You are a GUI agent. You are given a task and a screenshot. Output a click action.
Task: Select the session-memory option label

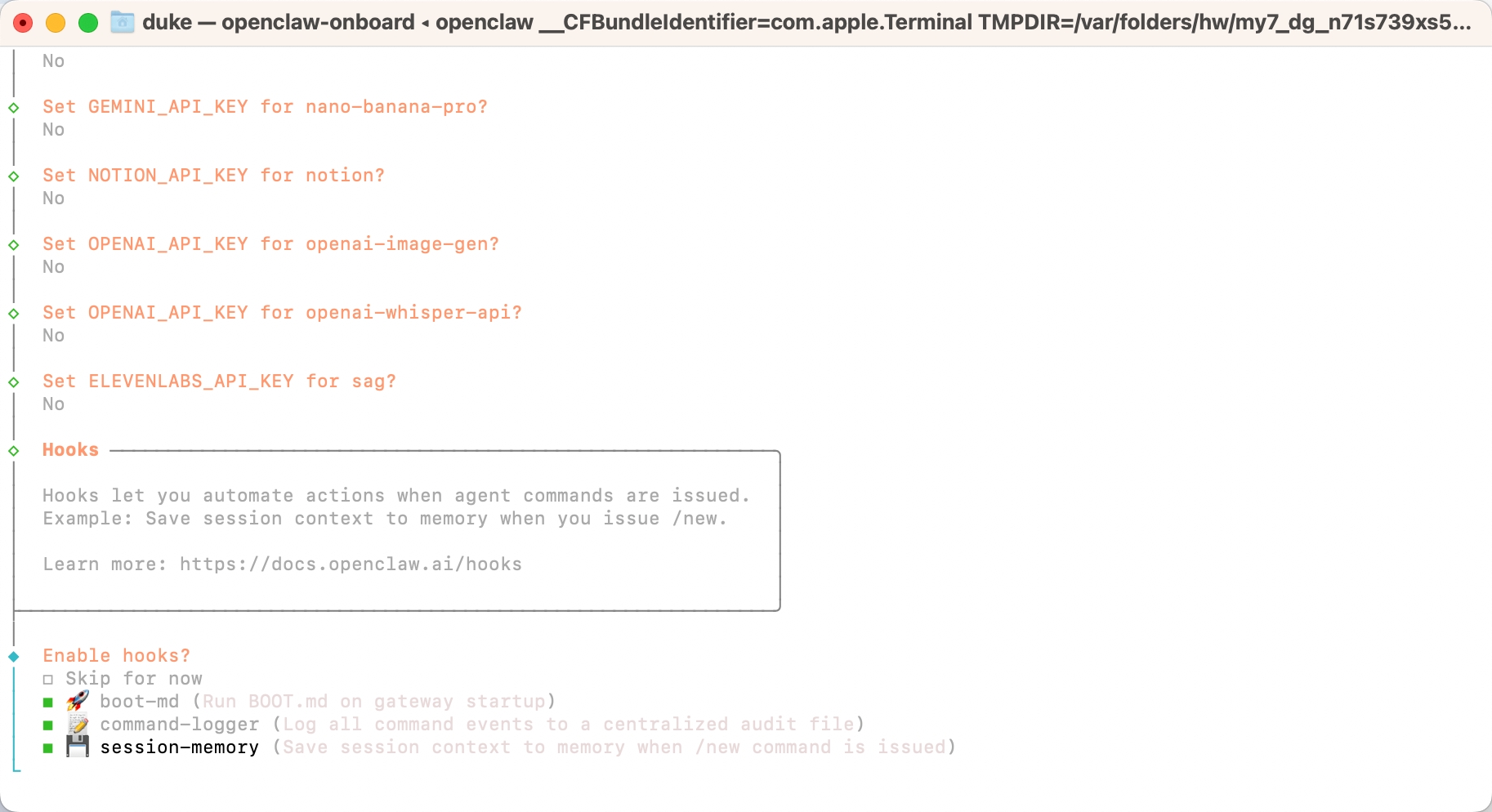(x=180, y=747)
